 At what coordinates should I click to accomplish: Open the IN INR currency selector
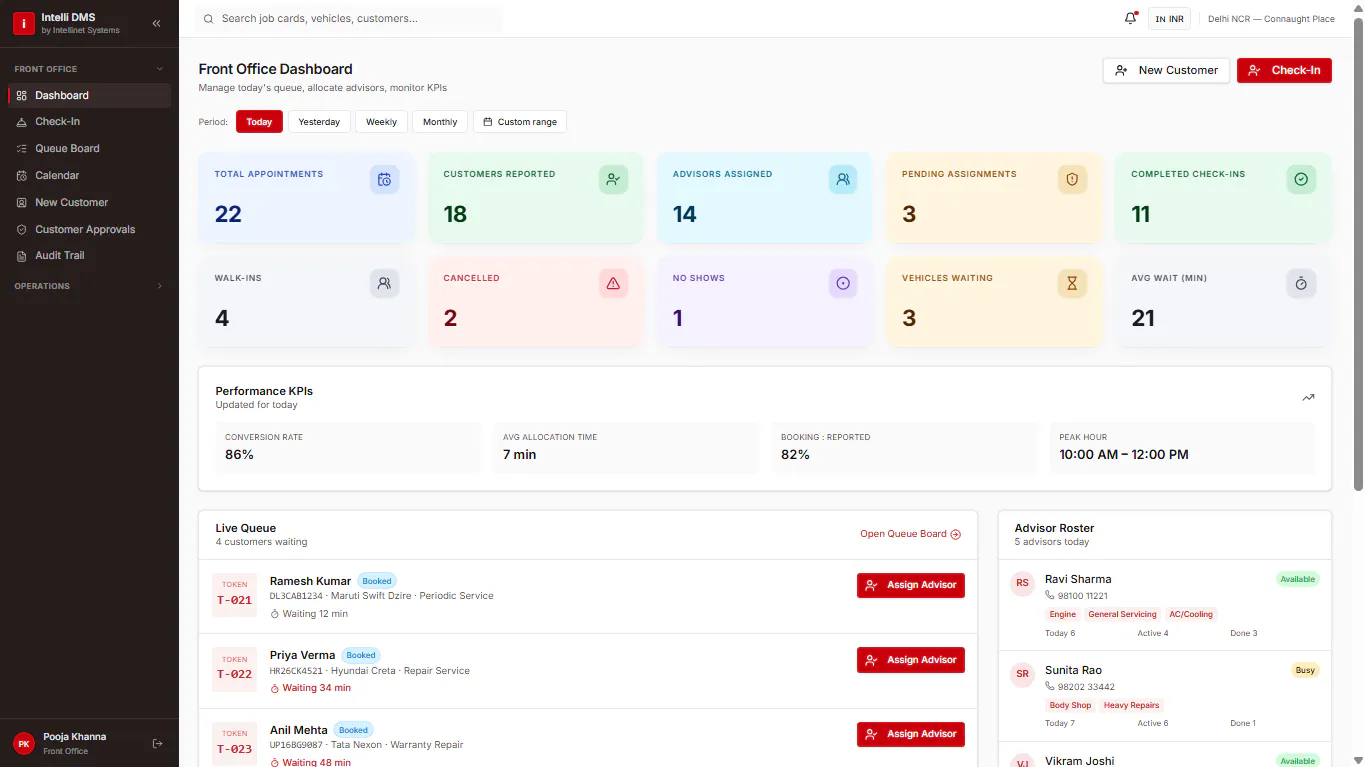[1169, 19]
